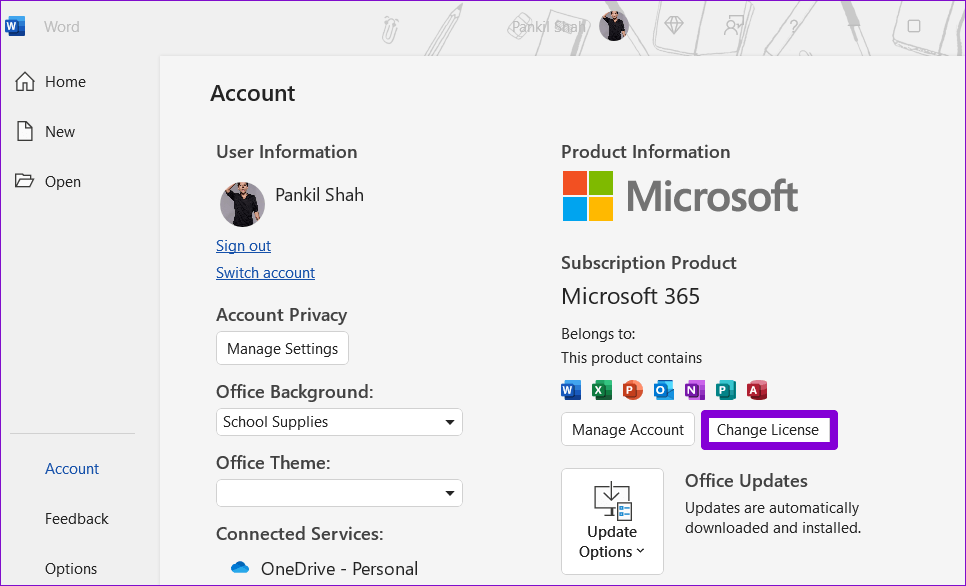Click the Switch account link
The width and height of the screenshot is (966, 586).
click(266, 273)
